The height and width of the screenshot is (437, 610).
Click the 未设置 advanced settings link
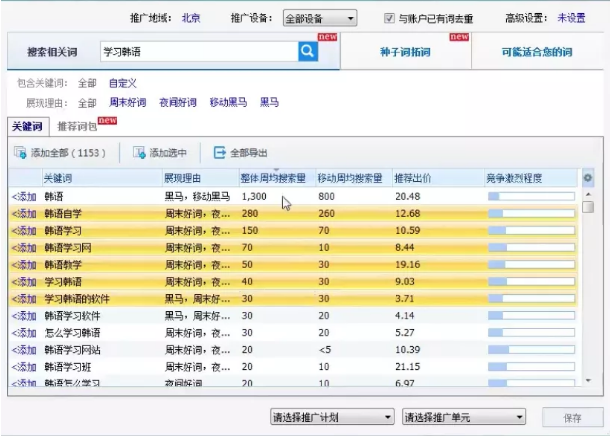(x=571, y=18)
